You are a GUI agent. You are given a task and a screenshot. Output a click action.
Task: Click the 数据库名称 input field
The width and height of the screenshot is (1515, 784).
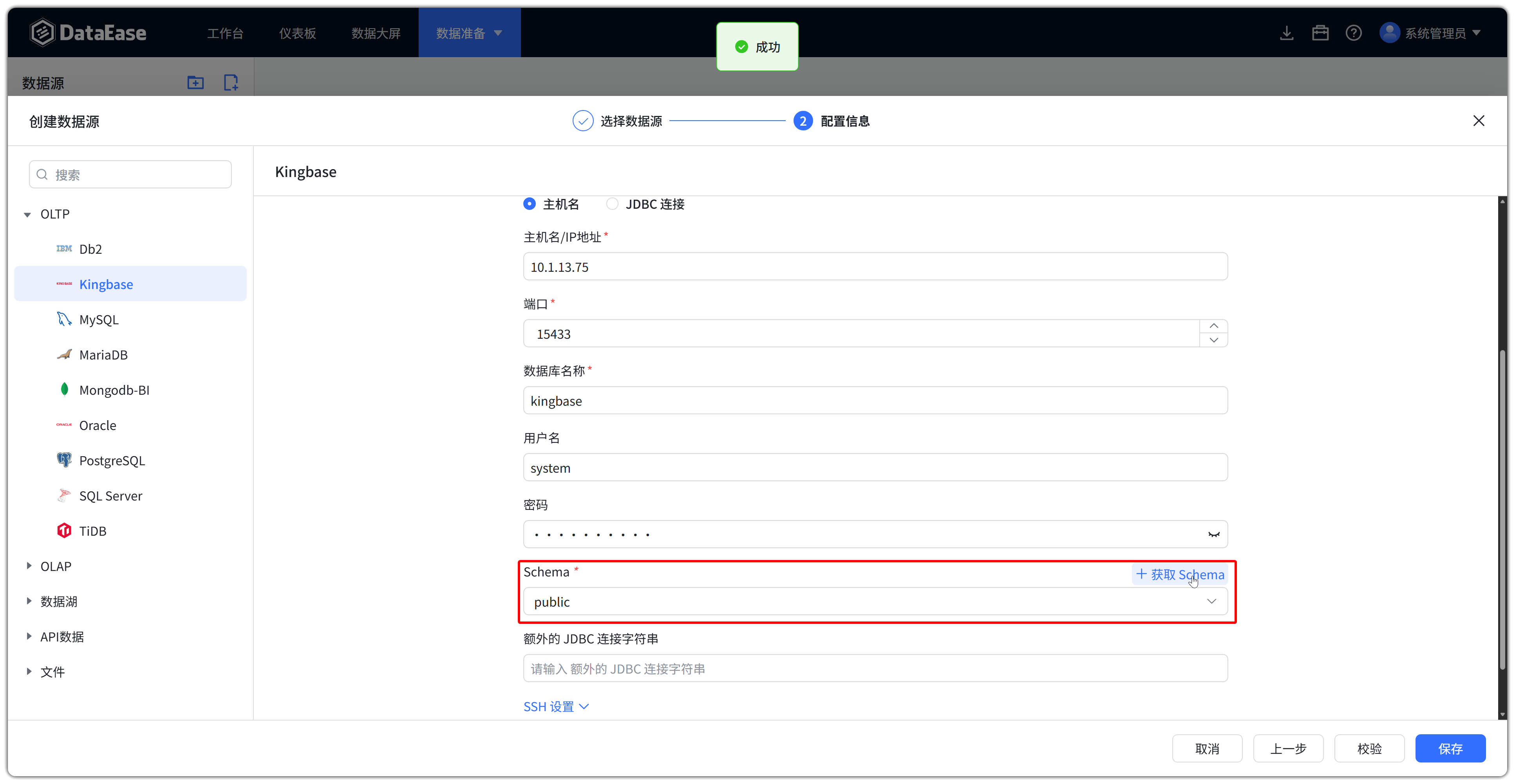[875, 401]
